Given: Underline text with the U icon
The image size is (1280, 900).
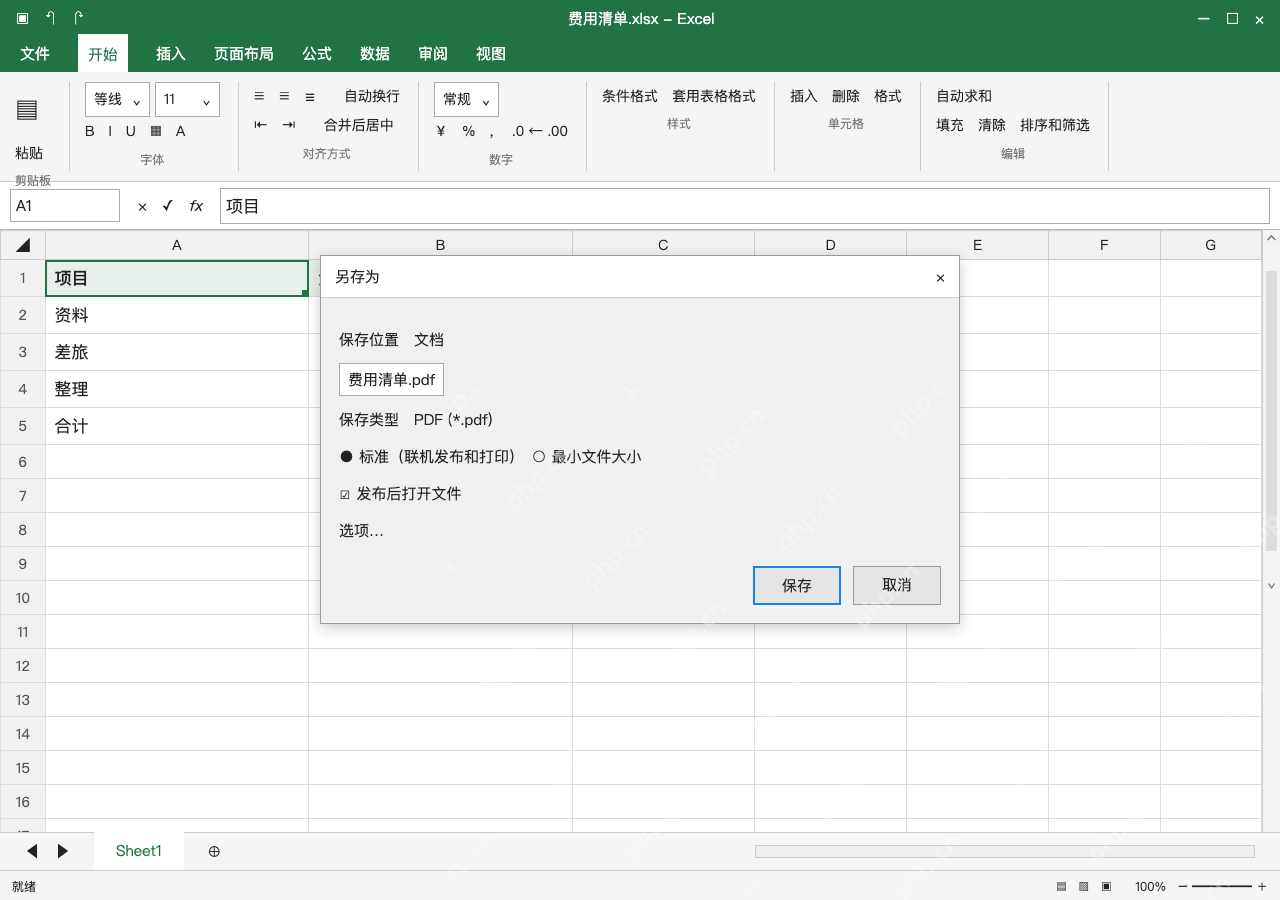Looking at the screenshot, I should (130, 131).
